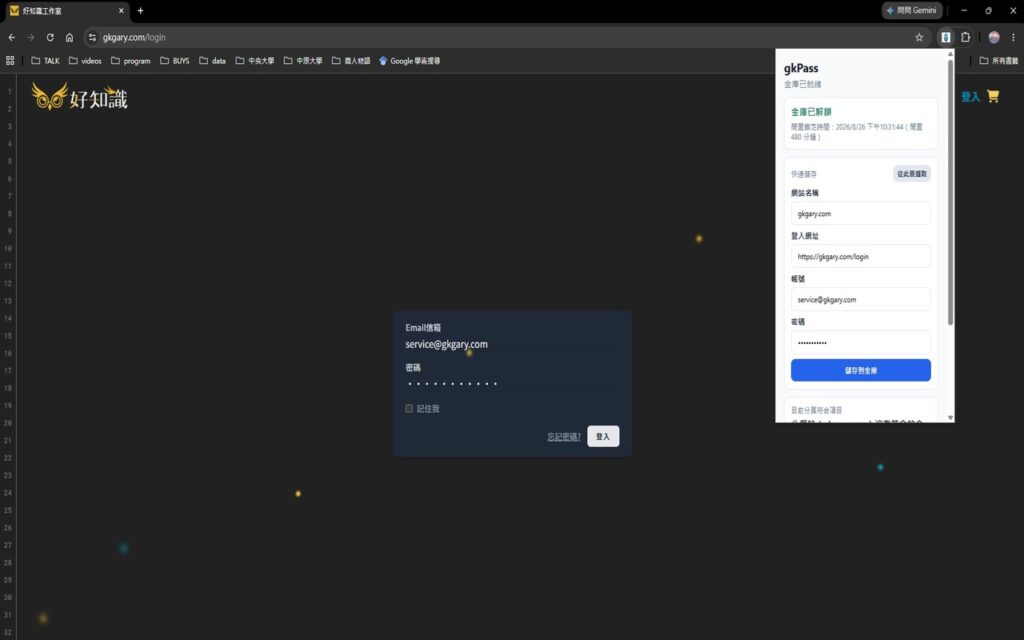Expand the BUYS bookmarks folder
This screenshot has height=640, width=1024.
(x=174, y=61)
